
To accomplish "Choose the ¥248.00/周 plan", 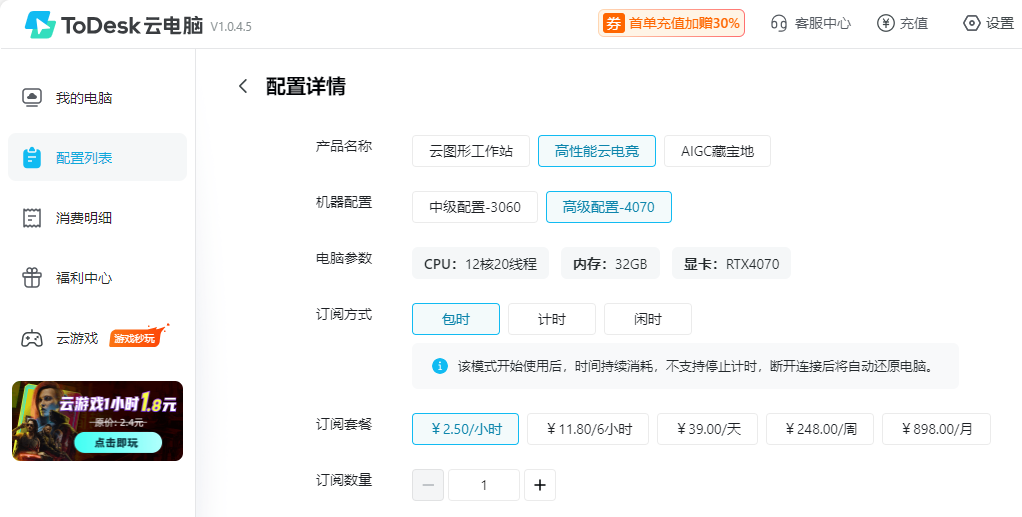I will point(820,429).
